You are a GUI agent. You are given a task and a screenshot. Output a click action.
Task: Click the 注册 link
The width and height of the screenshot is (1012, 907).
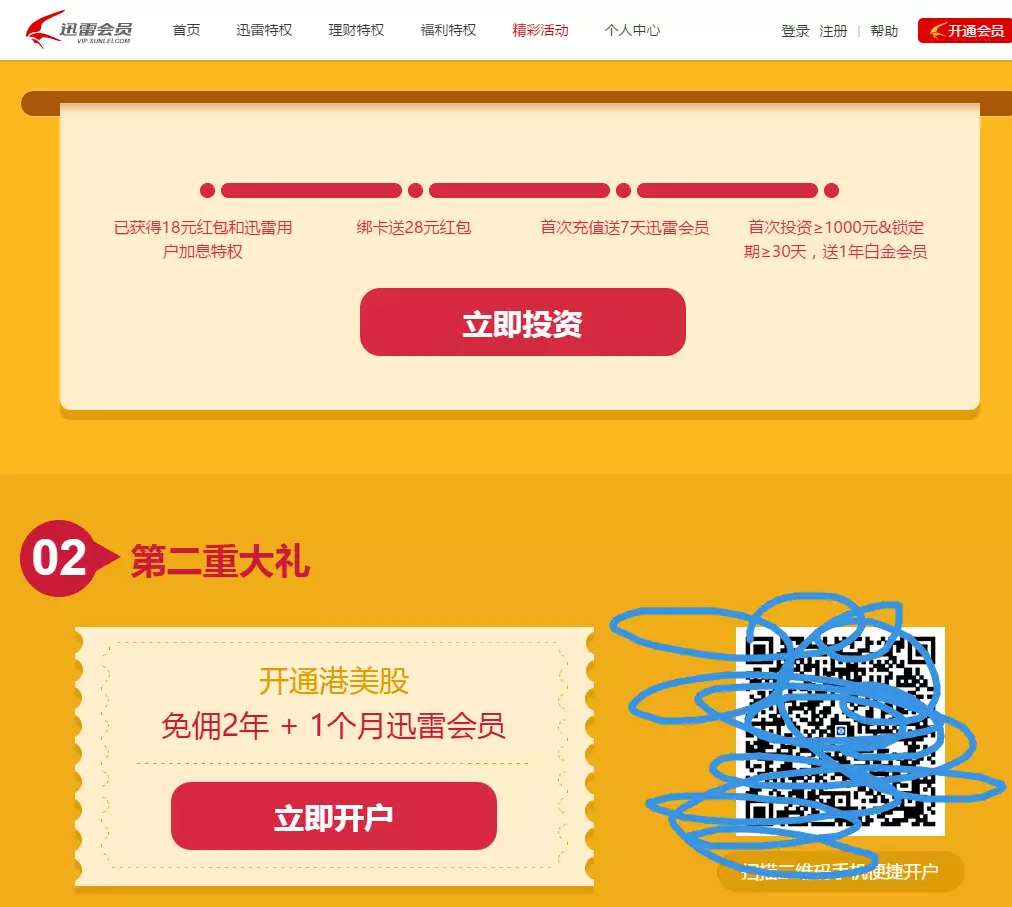tap(833, 31)
